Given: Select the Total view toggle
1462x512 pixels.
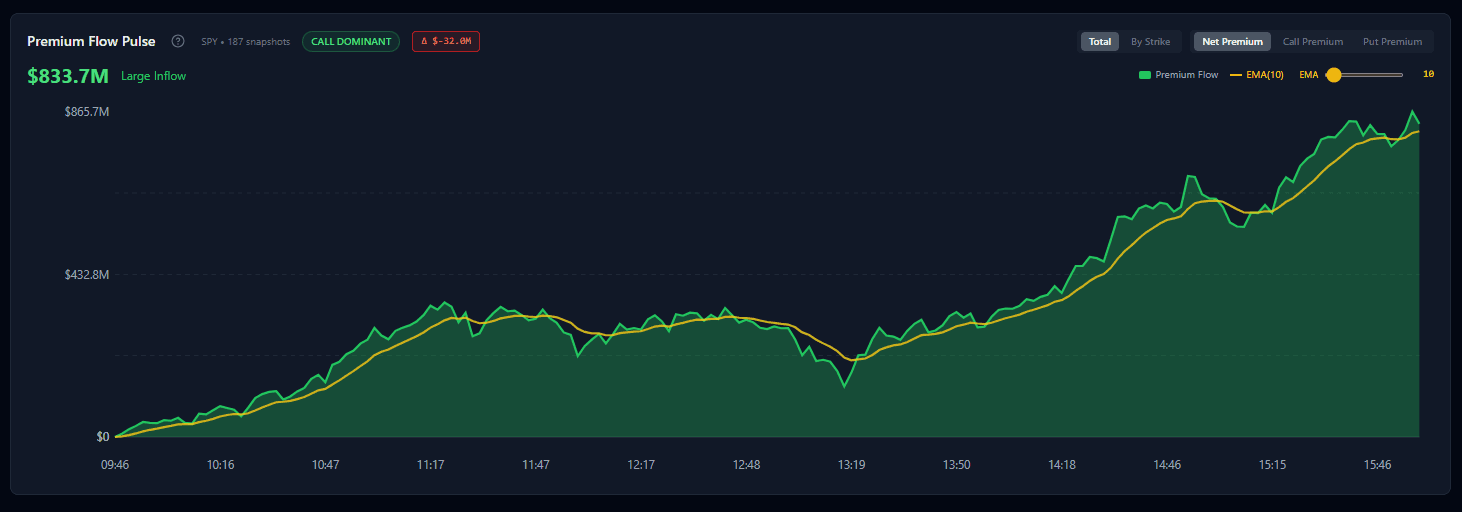Looking at the screenshot, I should click(x=1100, y=42).
